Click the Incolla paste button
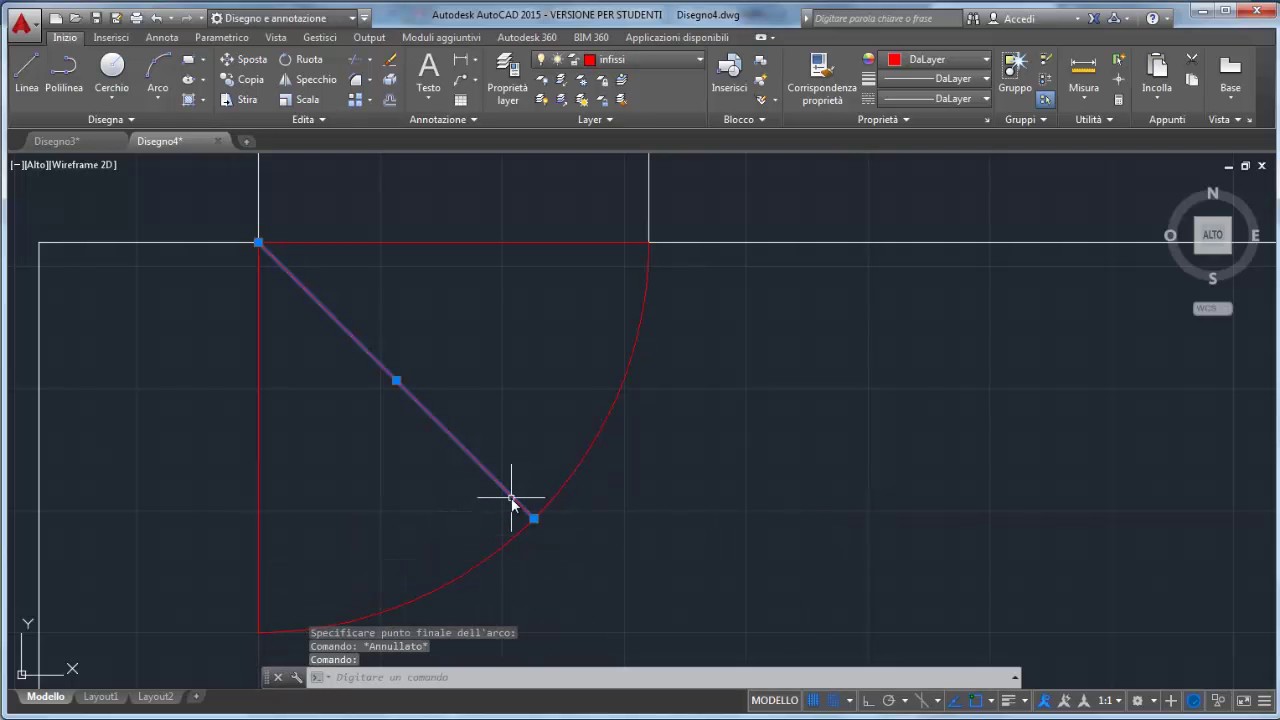This screenshot has height=720, width=1280. (1157, 73)
